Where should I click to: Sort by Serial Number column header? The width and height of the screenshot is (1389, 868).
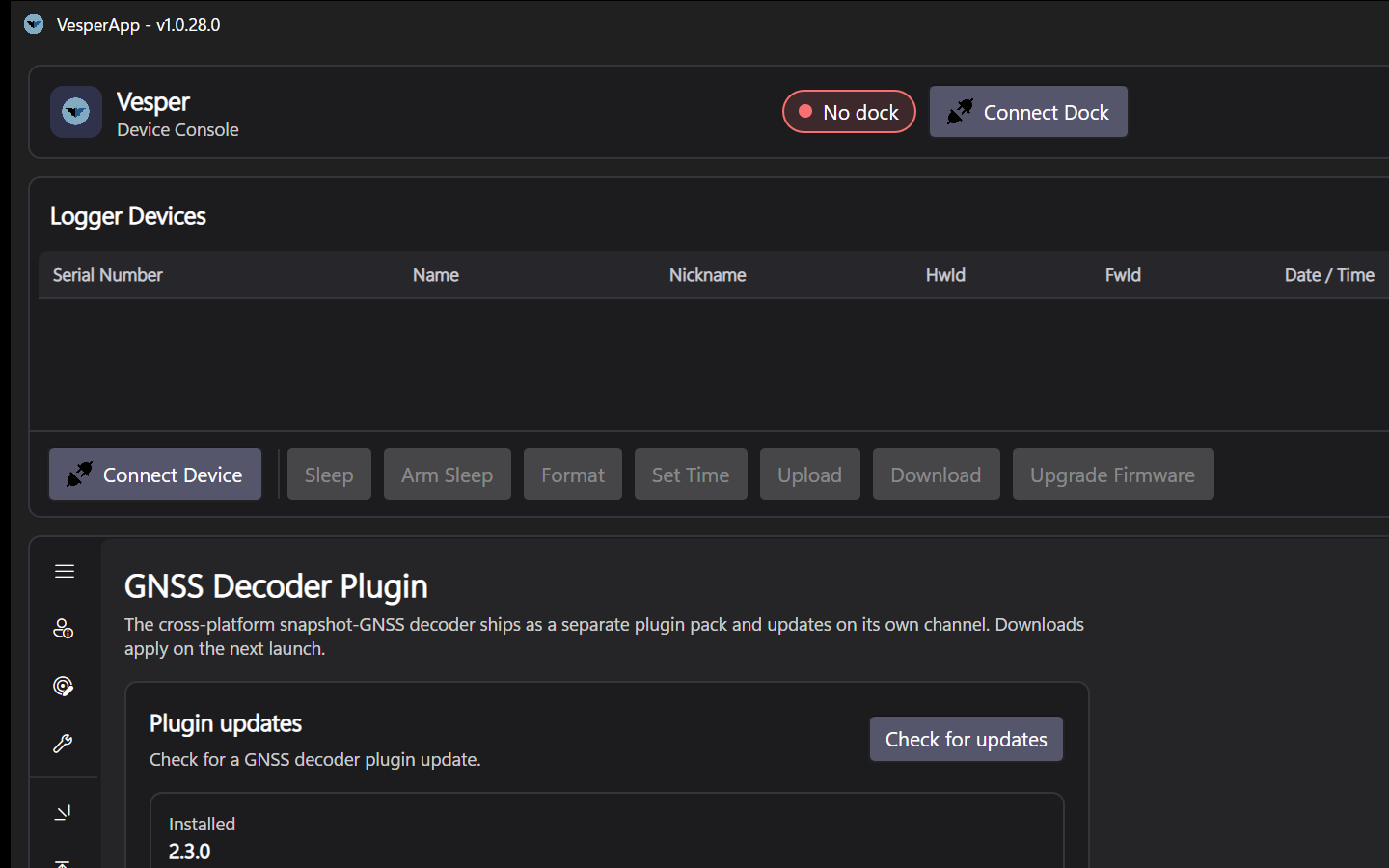[x=108, y=275]
